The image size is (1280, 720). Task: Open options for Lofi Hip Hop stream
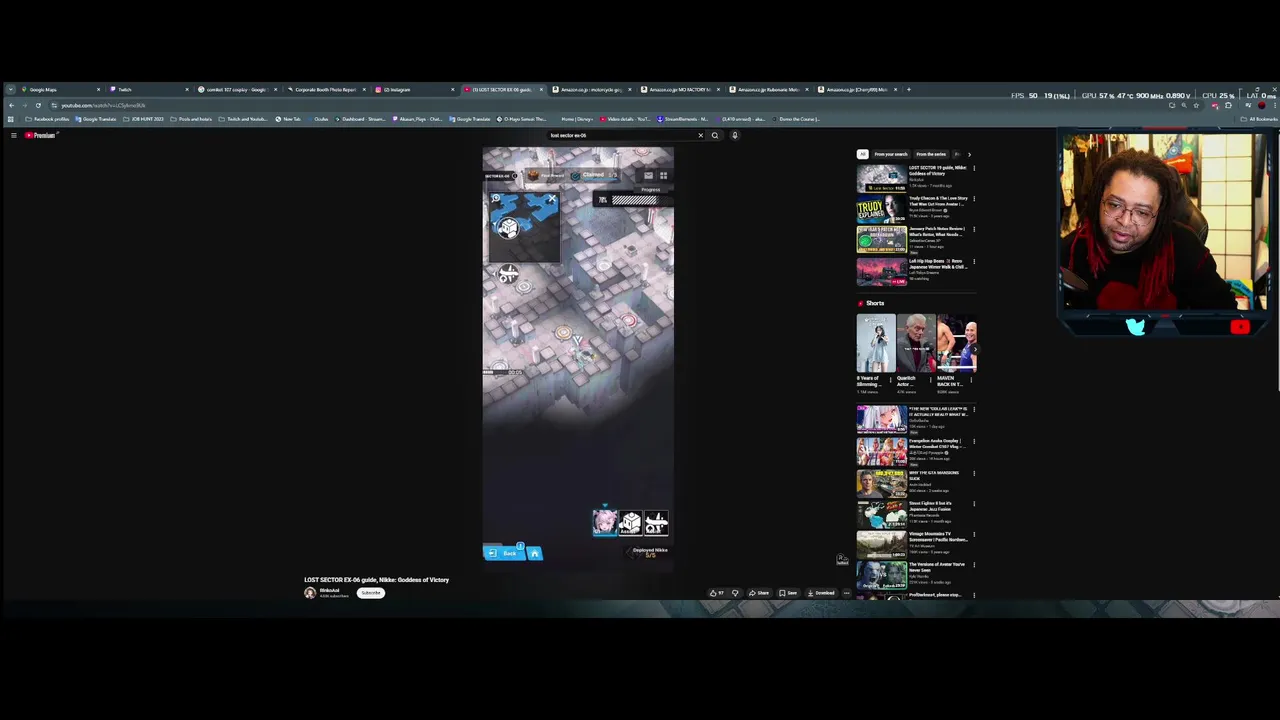point(974,262)
